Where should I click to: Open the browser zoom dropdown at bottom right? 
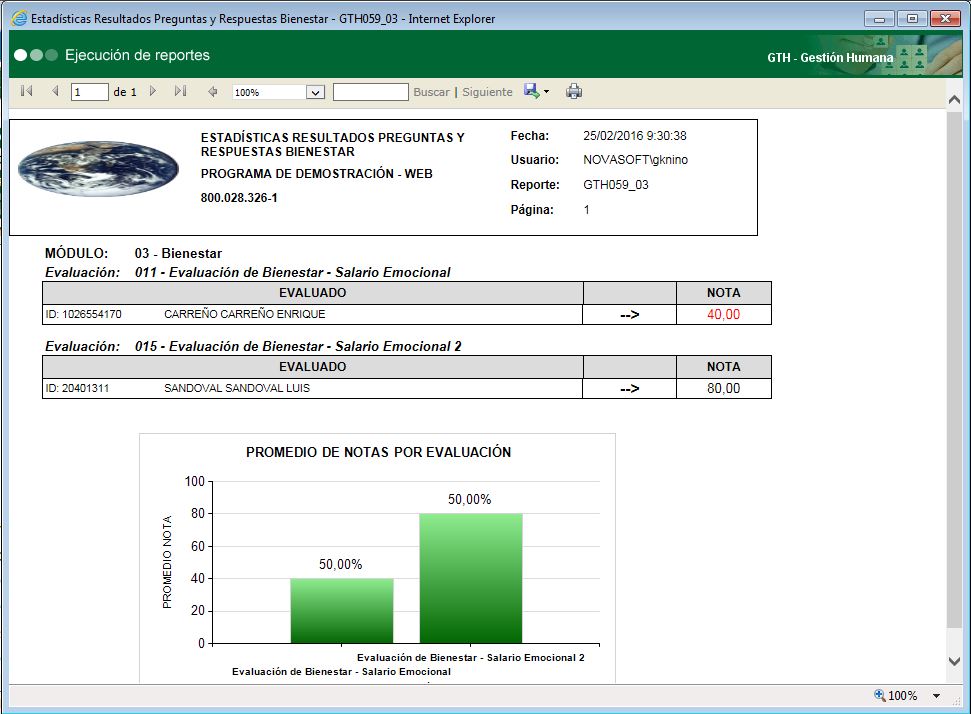pyautogui.click(x=934, y=694)
